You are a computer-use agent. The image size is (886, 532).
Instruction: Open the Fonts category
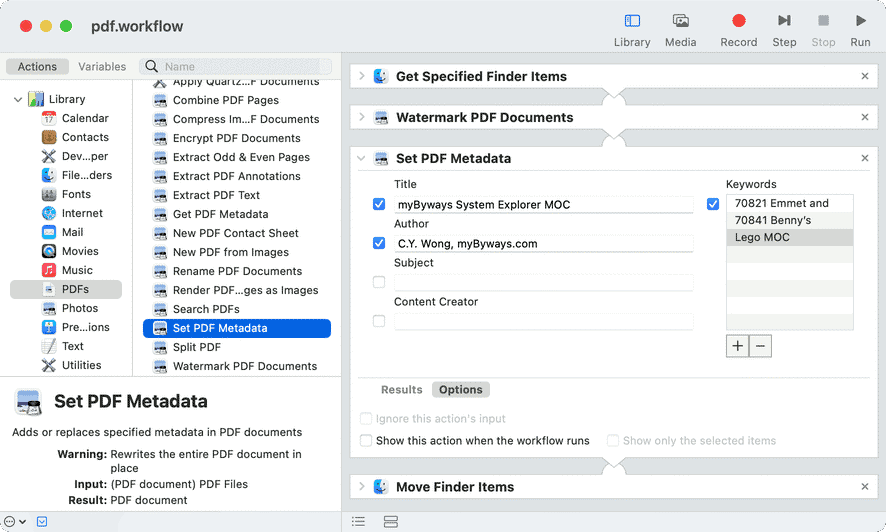66,194
